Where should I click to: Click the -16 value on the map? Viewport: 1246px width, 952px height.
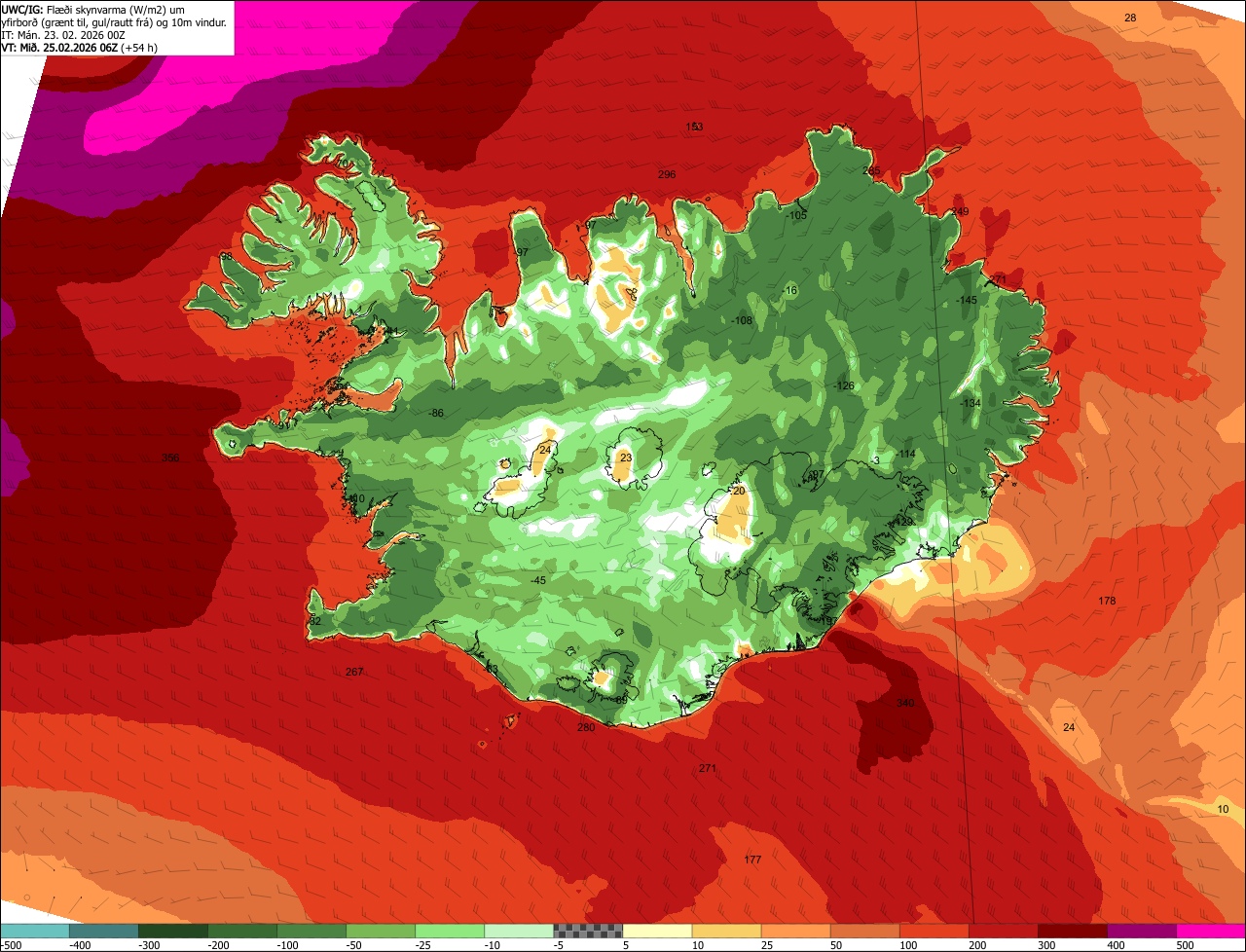coord(789,291)
